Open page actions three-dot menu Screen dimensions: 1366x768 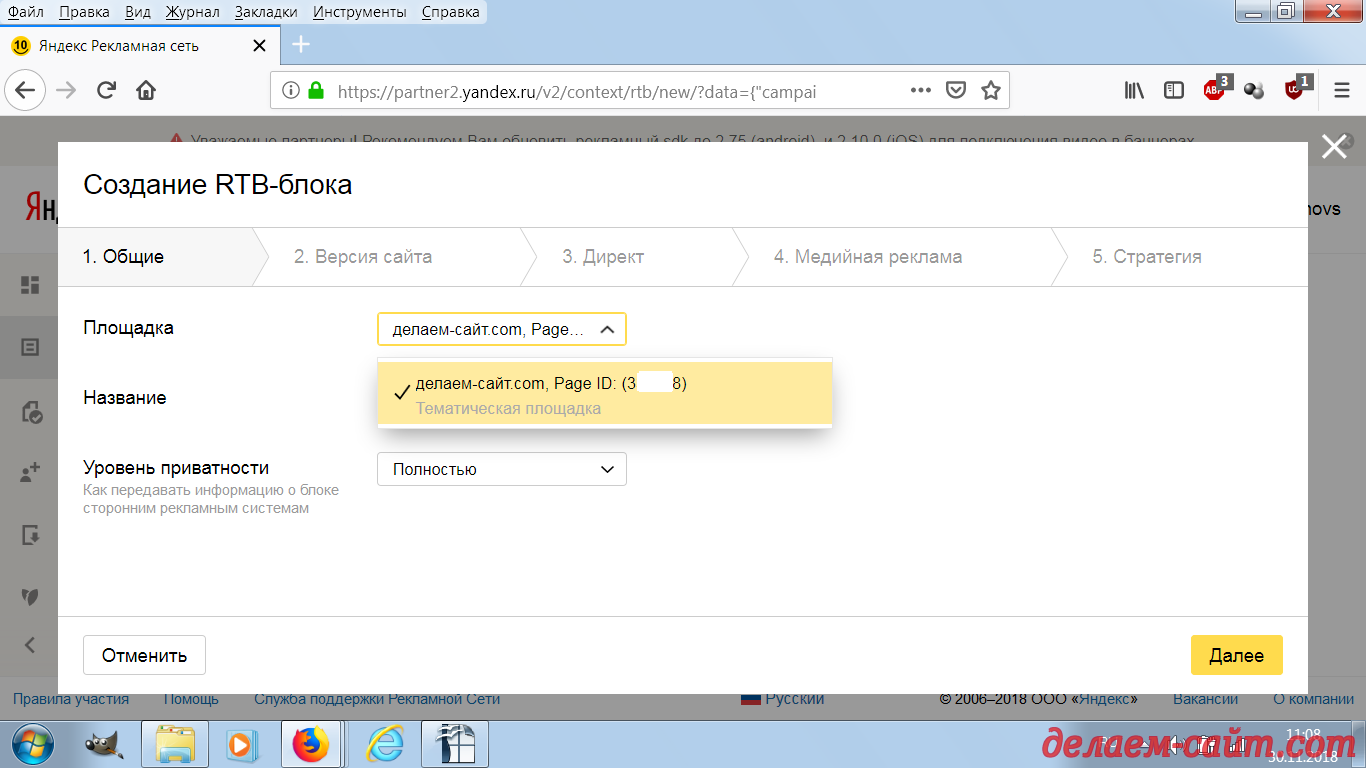pyautogui.click(x=921, y=90)
